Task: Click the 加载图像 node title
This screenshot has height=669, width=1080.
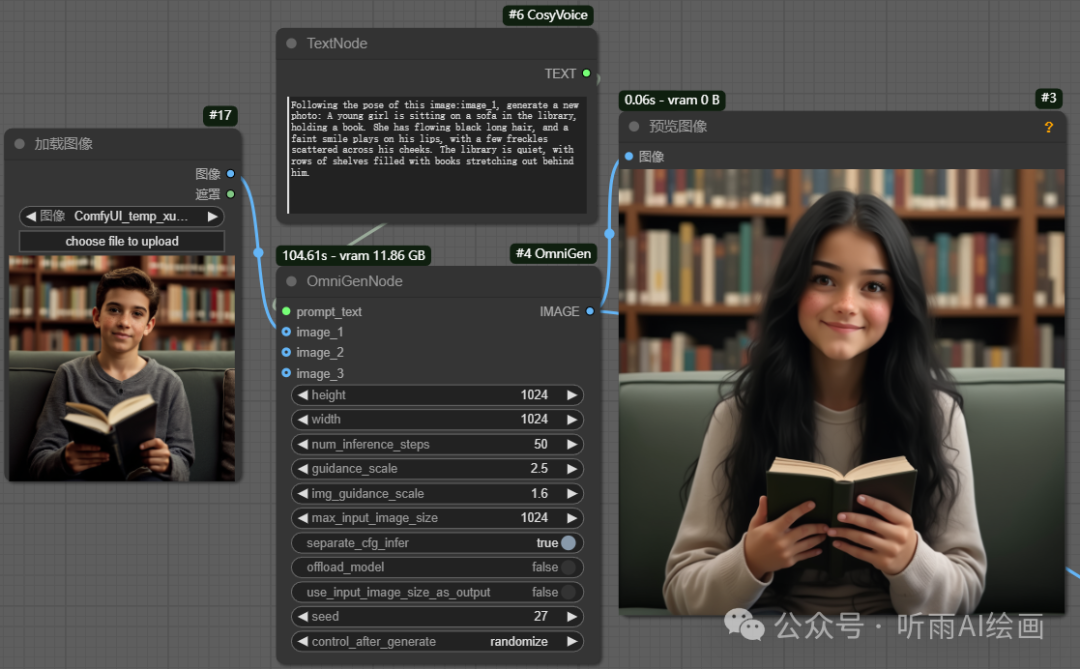Action: 63,144
